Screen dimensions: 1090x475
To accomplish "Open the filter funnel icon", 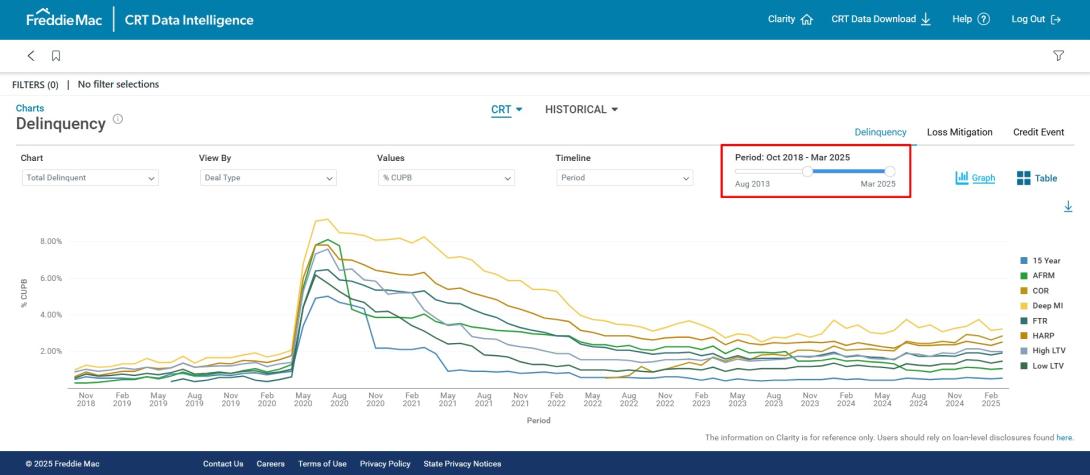I will click(x=1058, y=56).
